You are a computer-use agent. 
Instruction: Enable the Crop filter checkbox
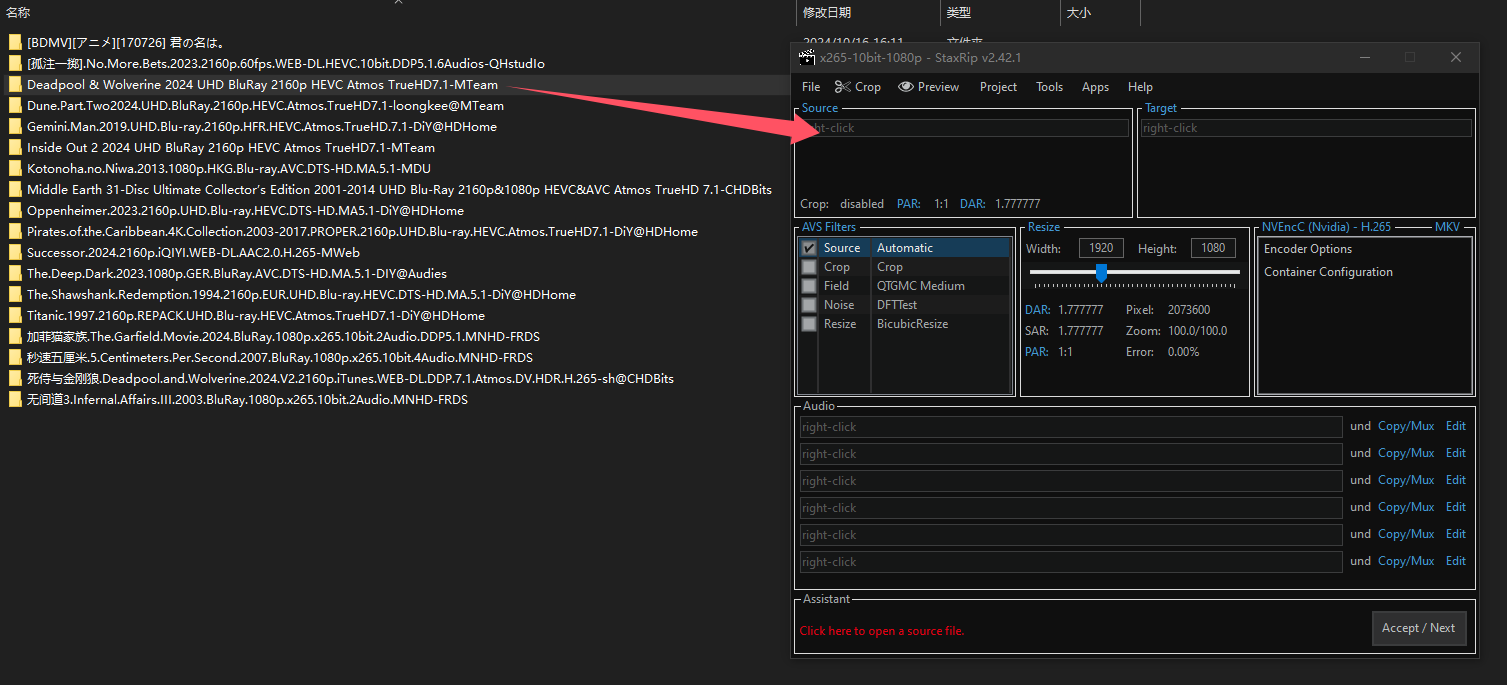click(x=809, y=267)
